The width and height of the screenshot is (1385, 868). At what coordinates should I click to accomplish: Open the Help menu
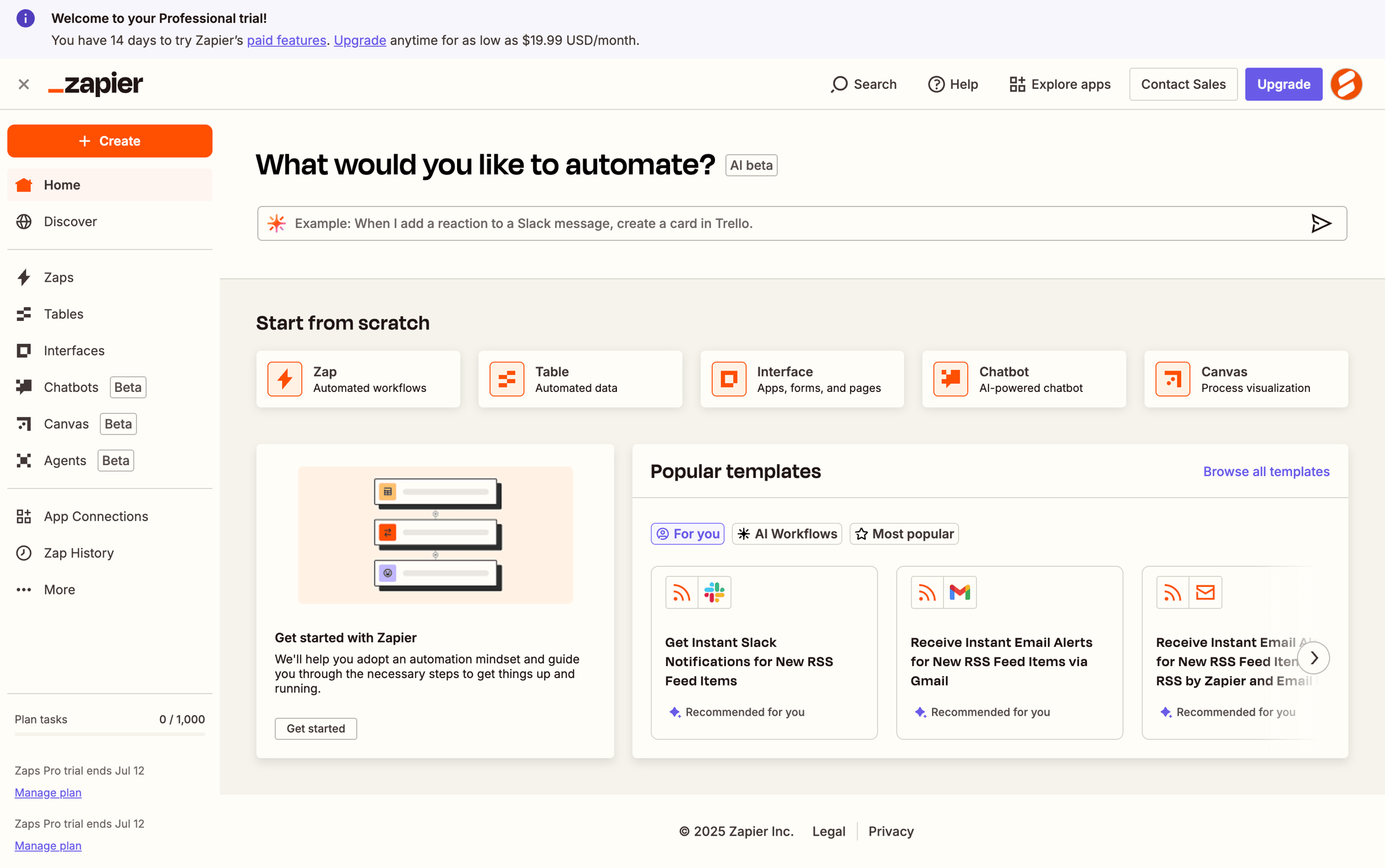coord(953,84)
